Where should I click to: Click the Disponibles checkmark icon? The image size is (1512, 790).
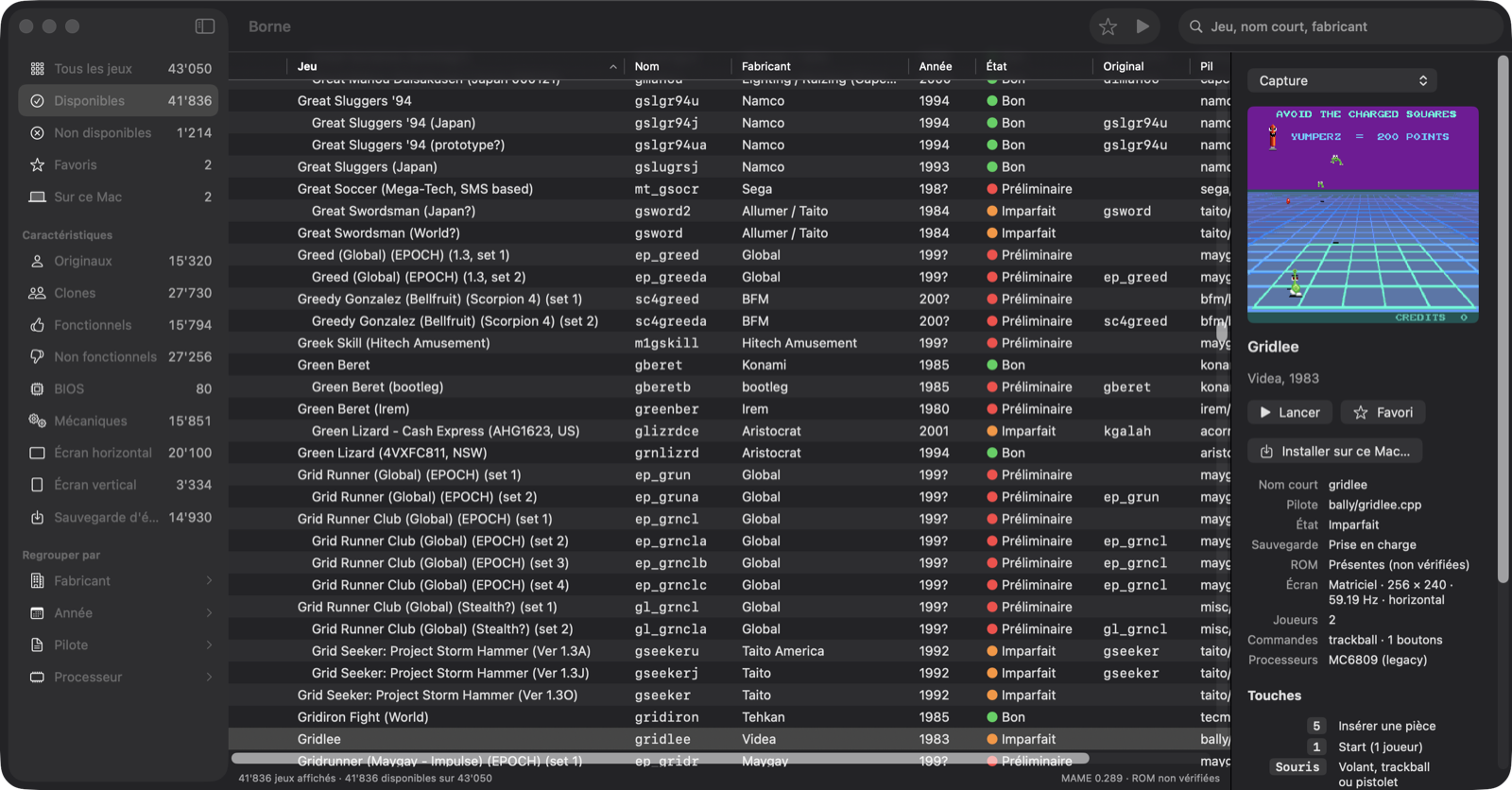tap(38, 101)
